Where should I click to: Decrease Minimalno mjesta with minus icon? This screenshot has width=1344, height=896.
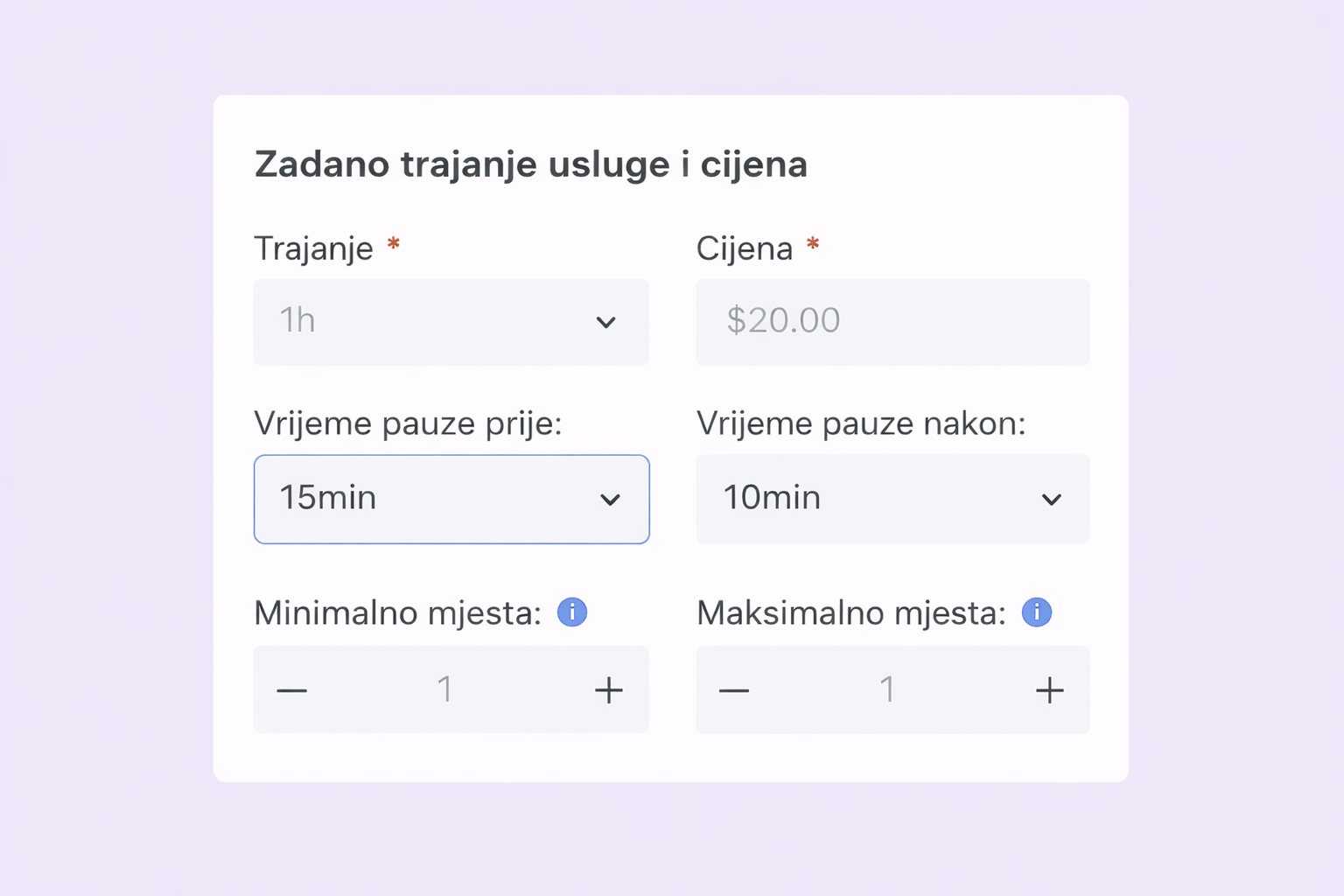click(292, 690)
